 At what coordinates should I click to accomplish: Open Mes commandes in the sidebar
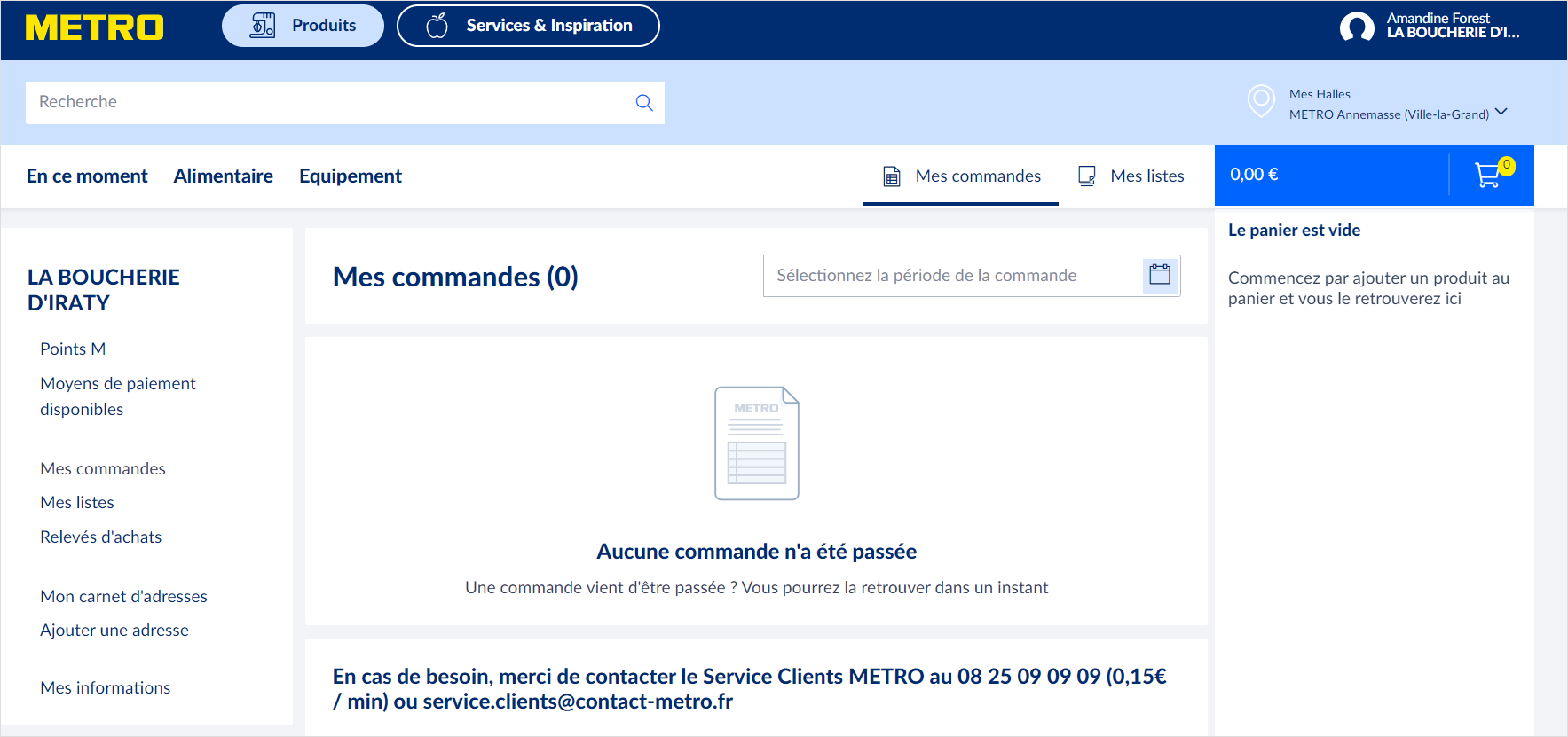(103, 469)
